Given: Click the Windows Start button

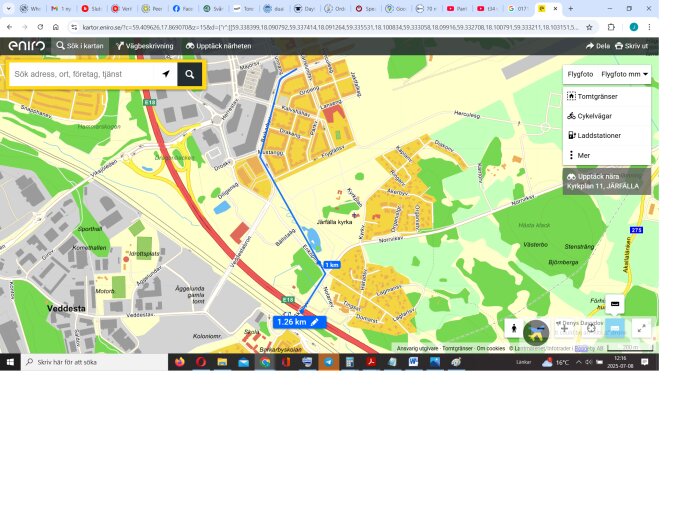Looking at the screenshot, I should tap(10, 362).
